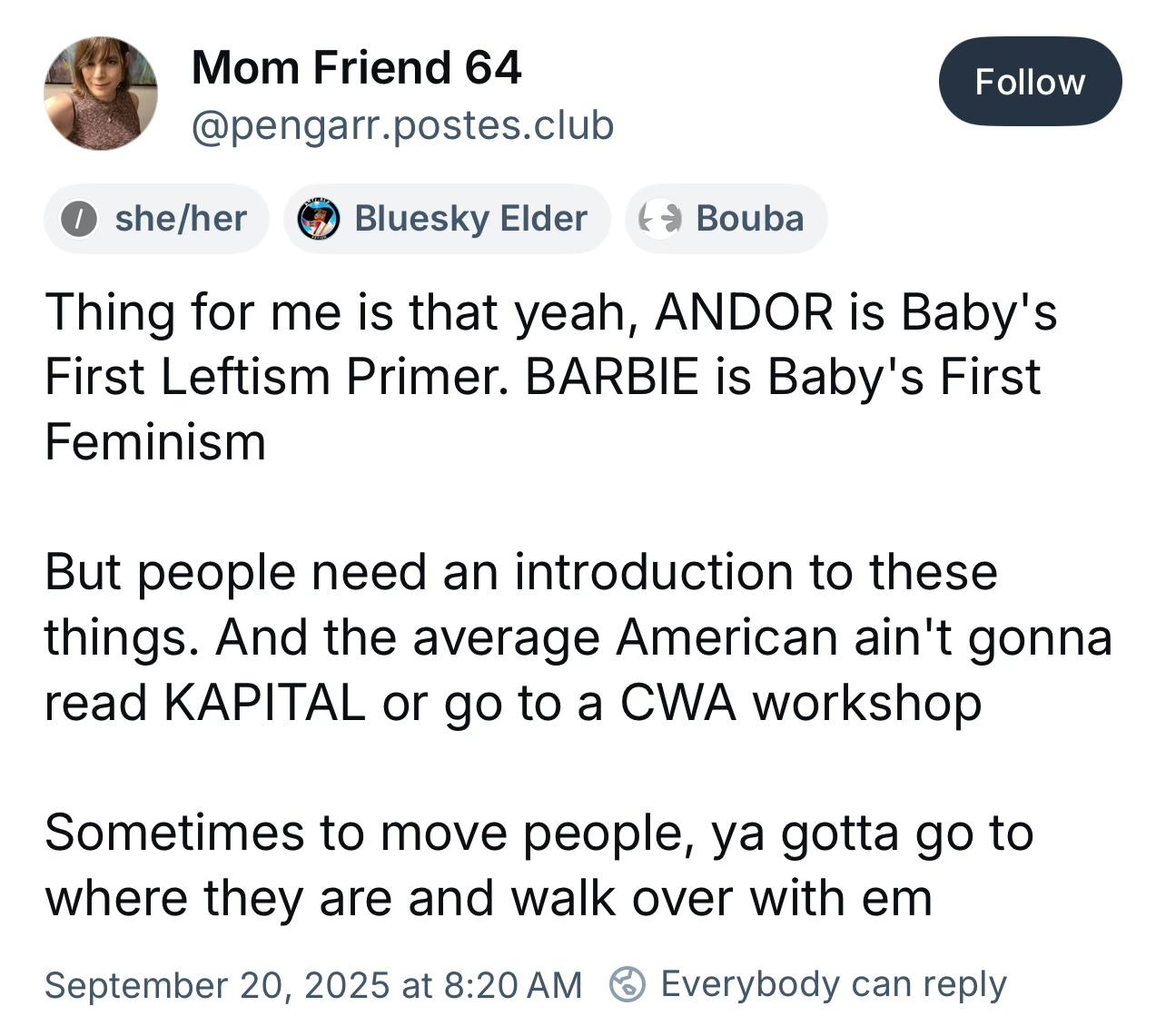Open the Everybody can reply setting

coord(834,984)
